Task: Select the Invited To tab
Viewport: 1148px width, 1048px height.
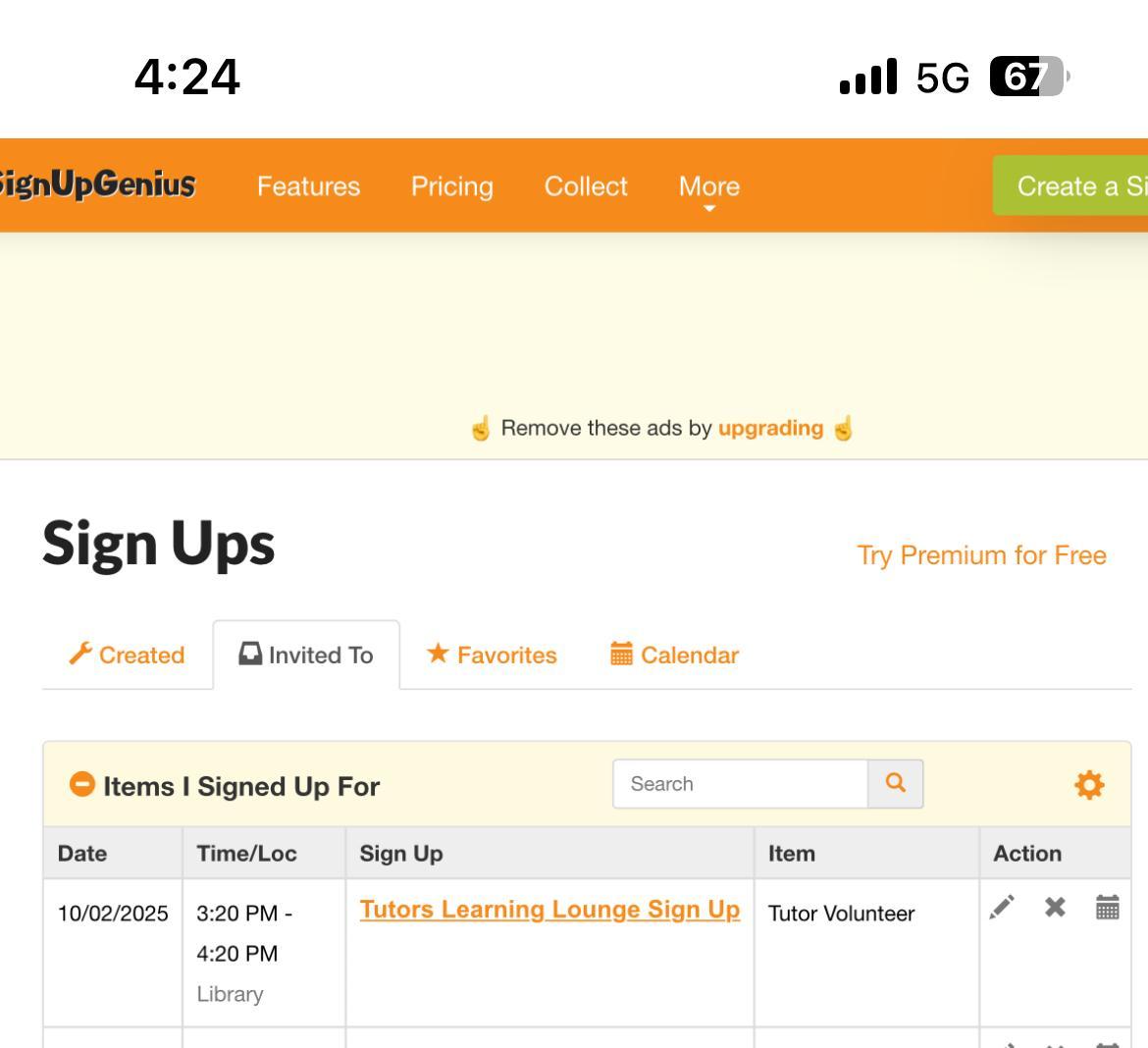Action: coord(306,655)
